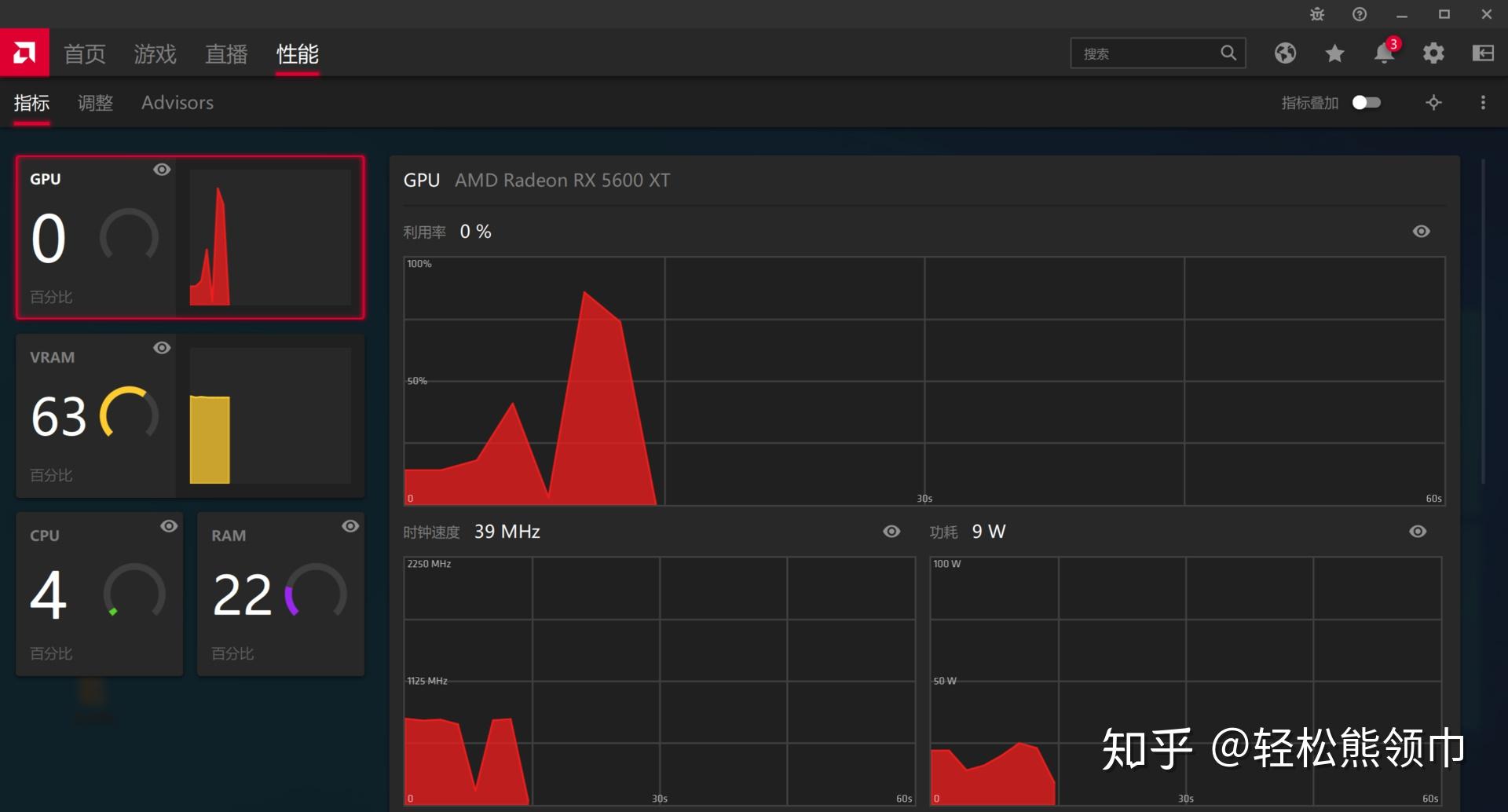1508x812 pixels.
Task: Open the Advisors sub-tab
Action: pos(178,103)
